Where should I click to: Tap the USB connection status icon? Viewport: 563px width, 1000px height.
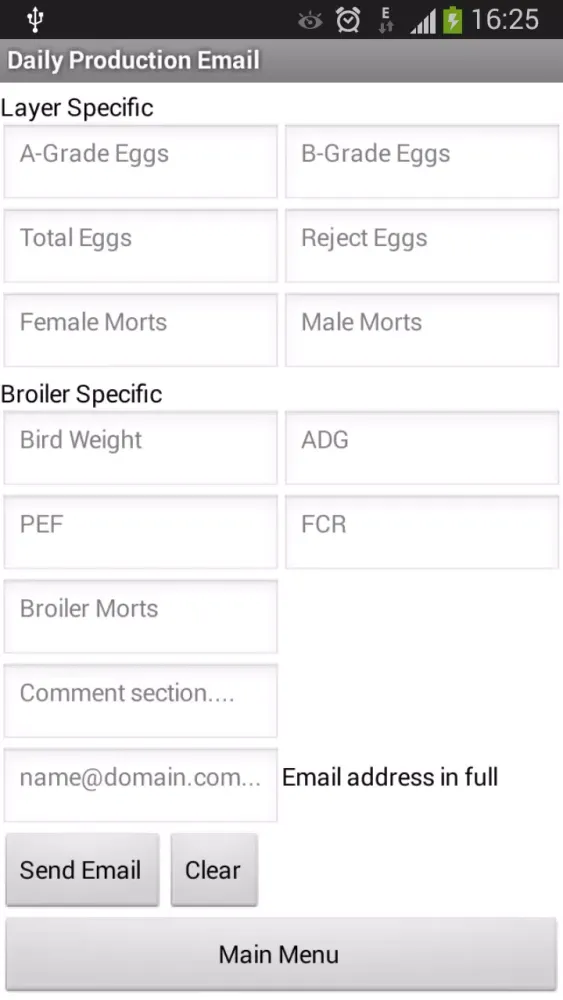(35, 20)
